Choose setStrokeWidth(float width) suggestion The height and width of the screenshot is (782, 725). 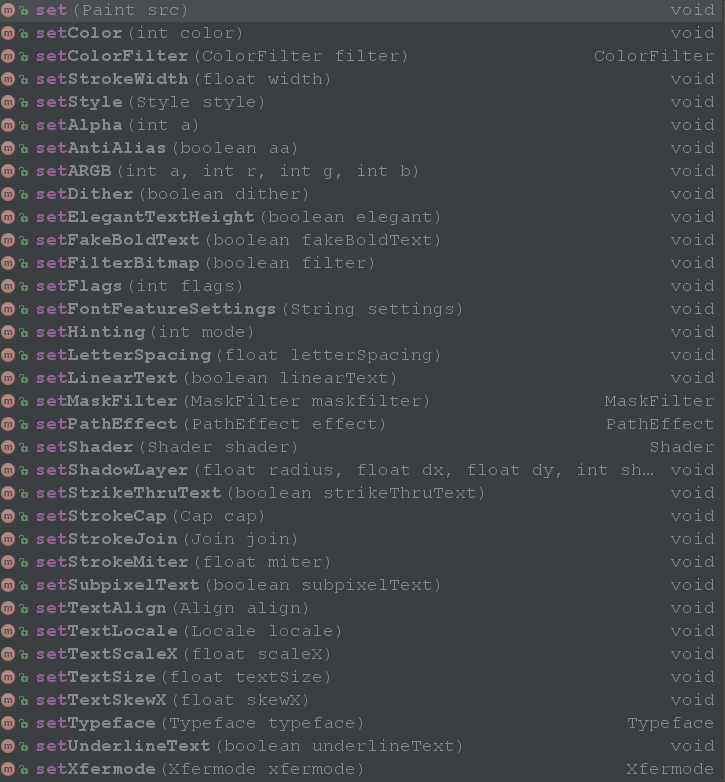point(362,79)
